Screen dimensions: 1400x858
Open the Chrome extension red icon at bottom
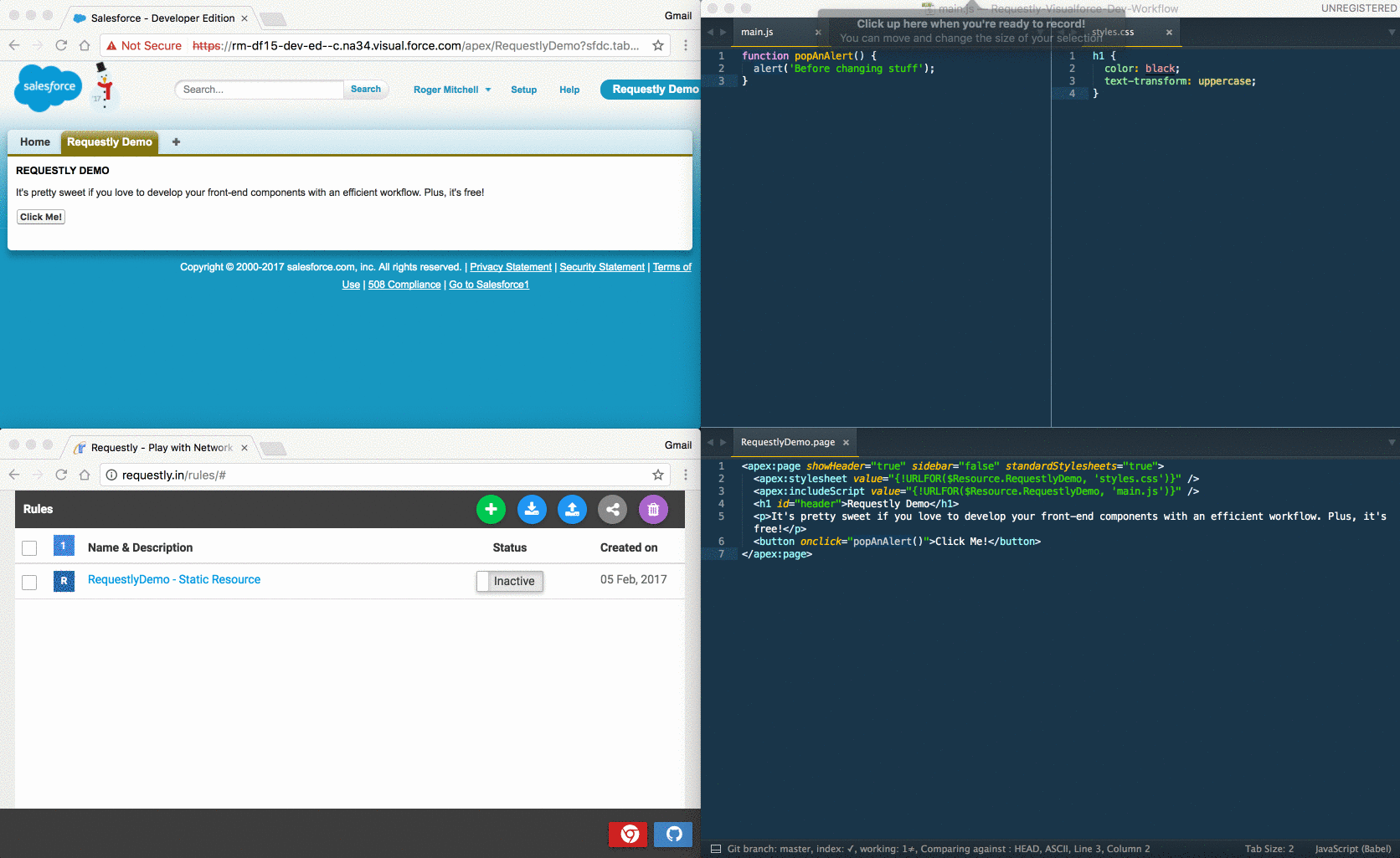(629, 834)
